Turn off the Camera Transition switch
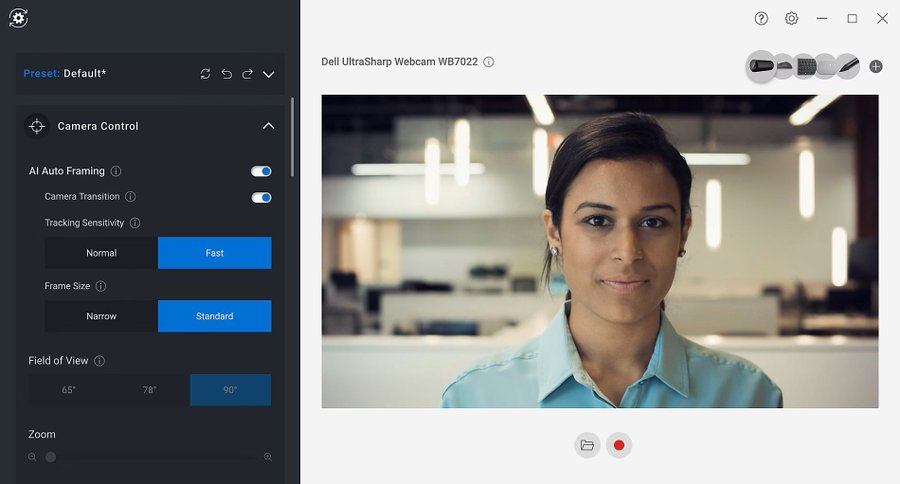This screenshot has height=484, width=900. [261, 197]
